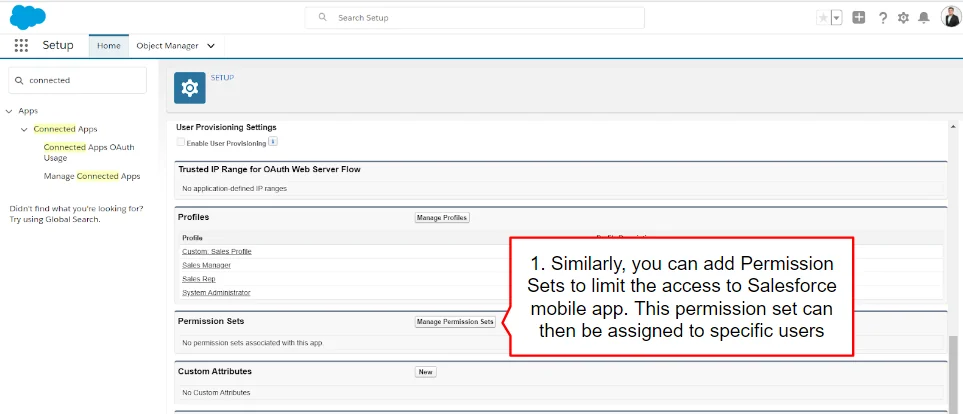This screenshot has height=414, width=963.
Task: Open the Sales Manager profile link
Action: point(206,265)
